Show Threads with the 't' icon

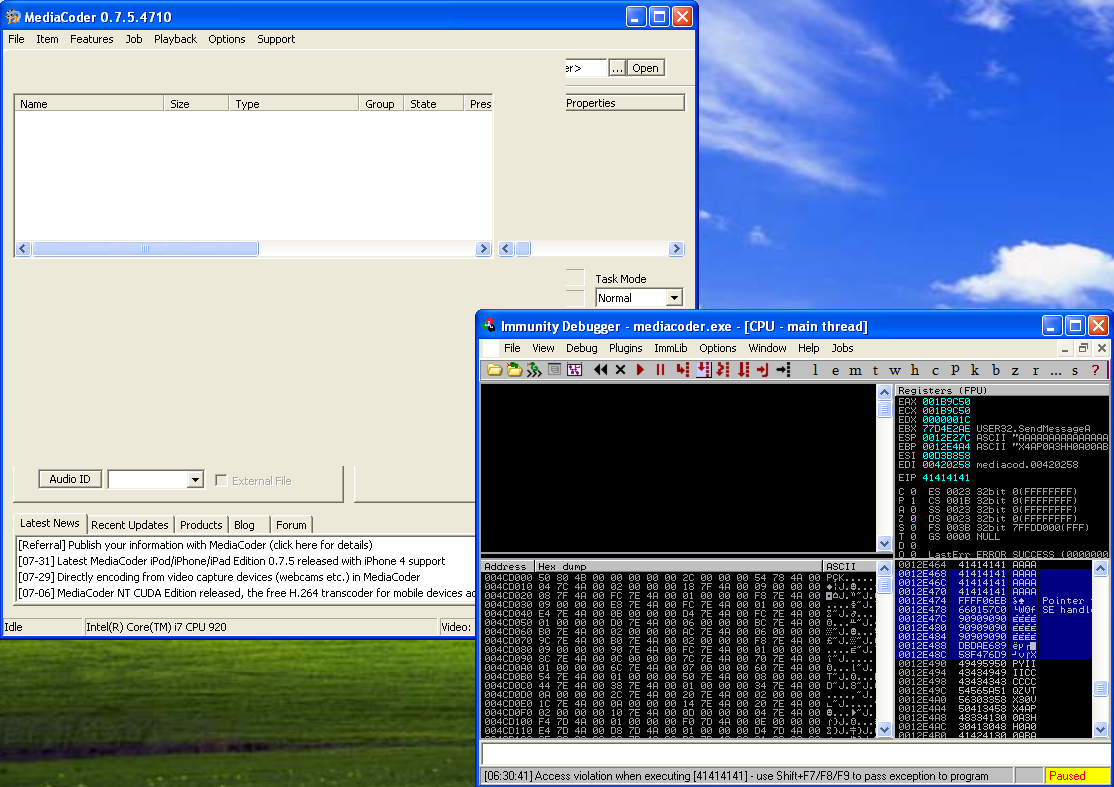[875, 370]
